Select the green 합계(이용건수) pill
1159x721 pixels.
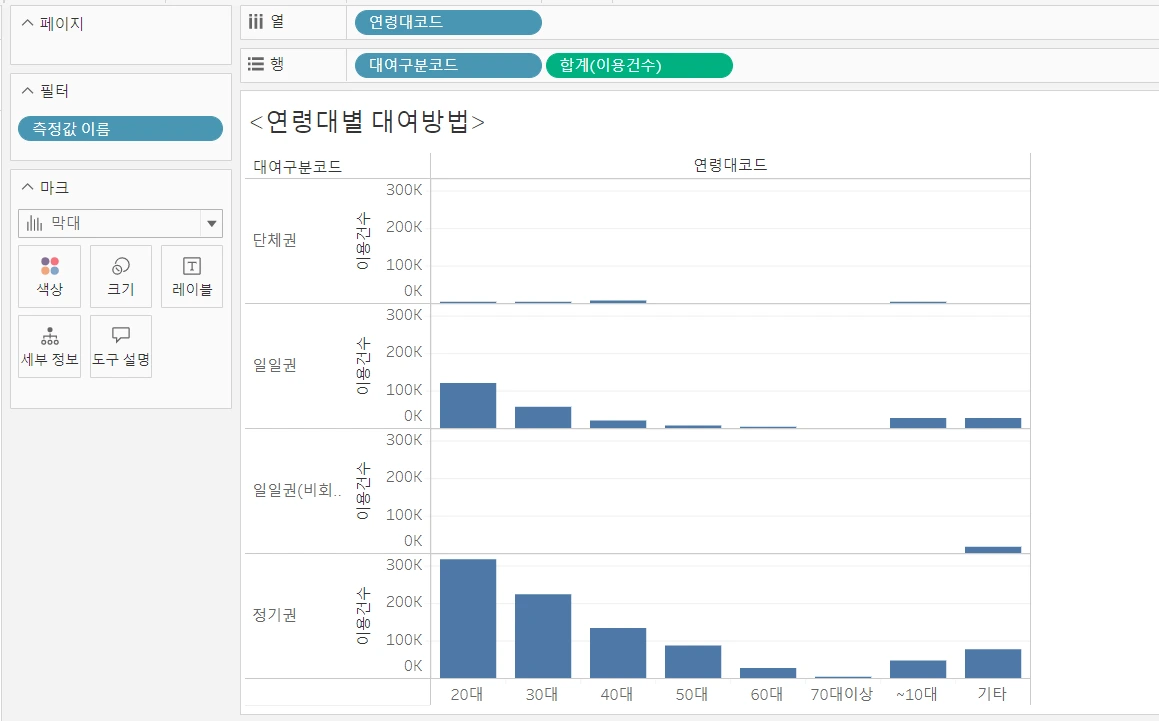638,64
